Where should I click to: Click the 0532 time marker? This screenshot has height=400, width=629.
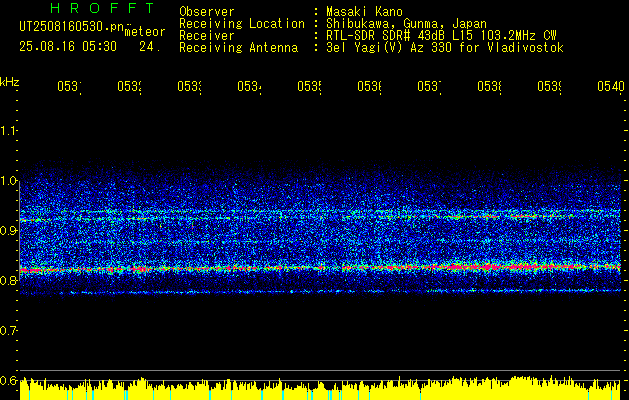129,86
